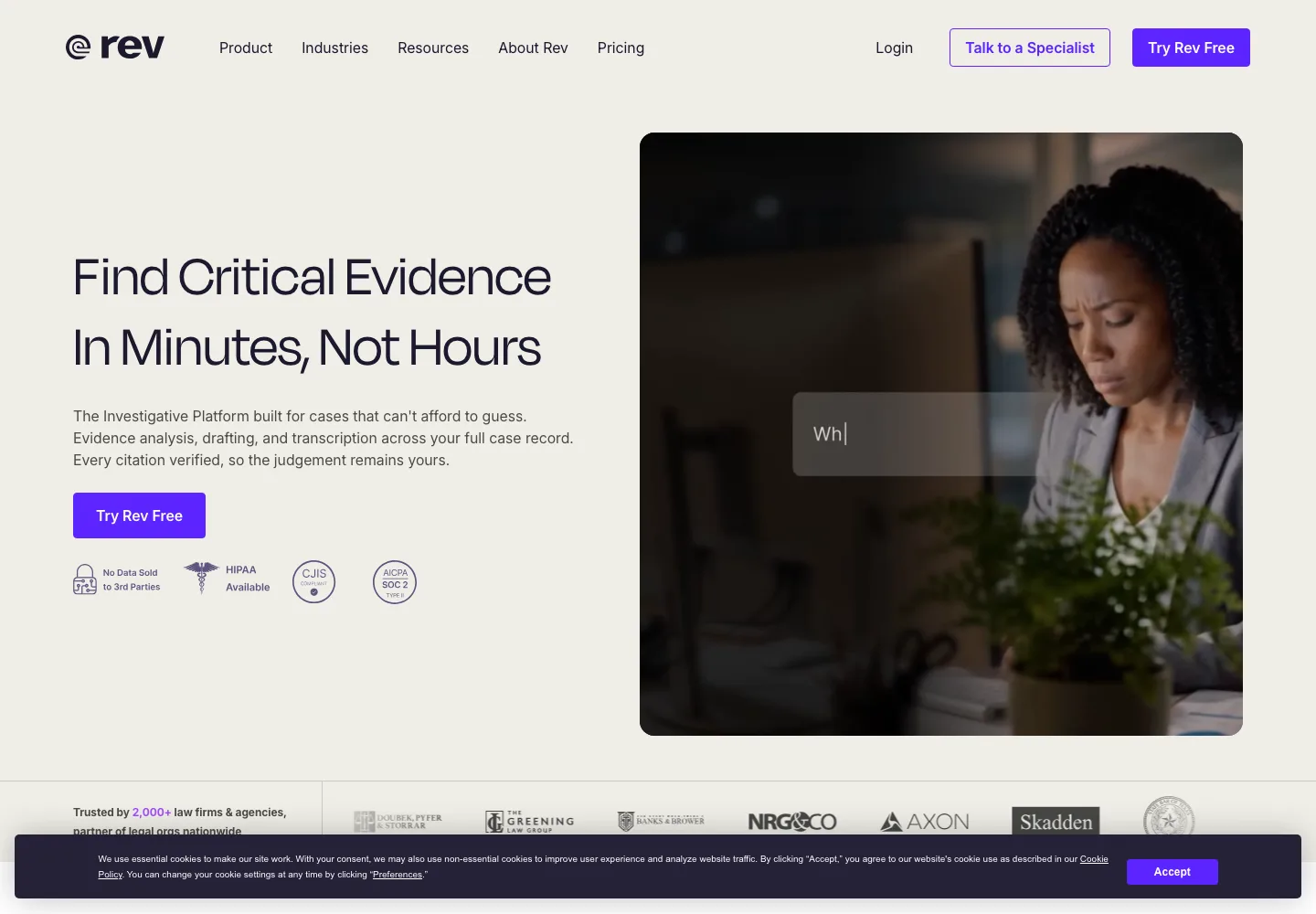
Task: Click the "HIPAA Available" label
Action: tap(248, 579)
